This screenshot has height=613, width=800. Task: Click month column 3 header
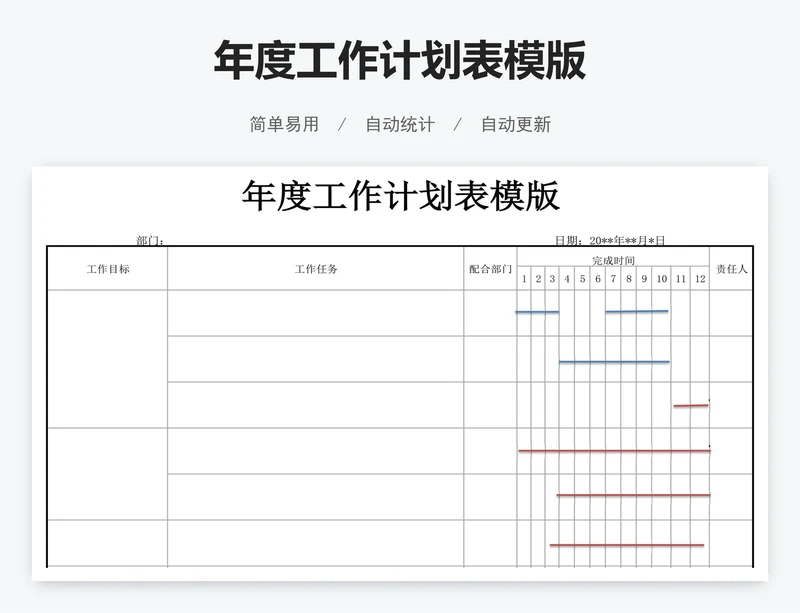[x=552, y=279]
